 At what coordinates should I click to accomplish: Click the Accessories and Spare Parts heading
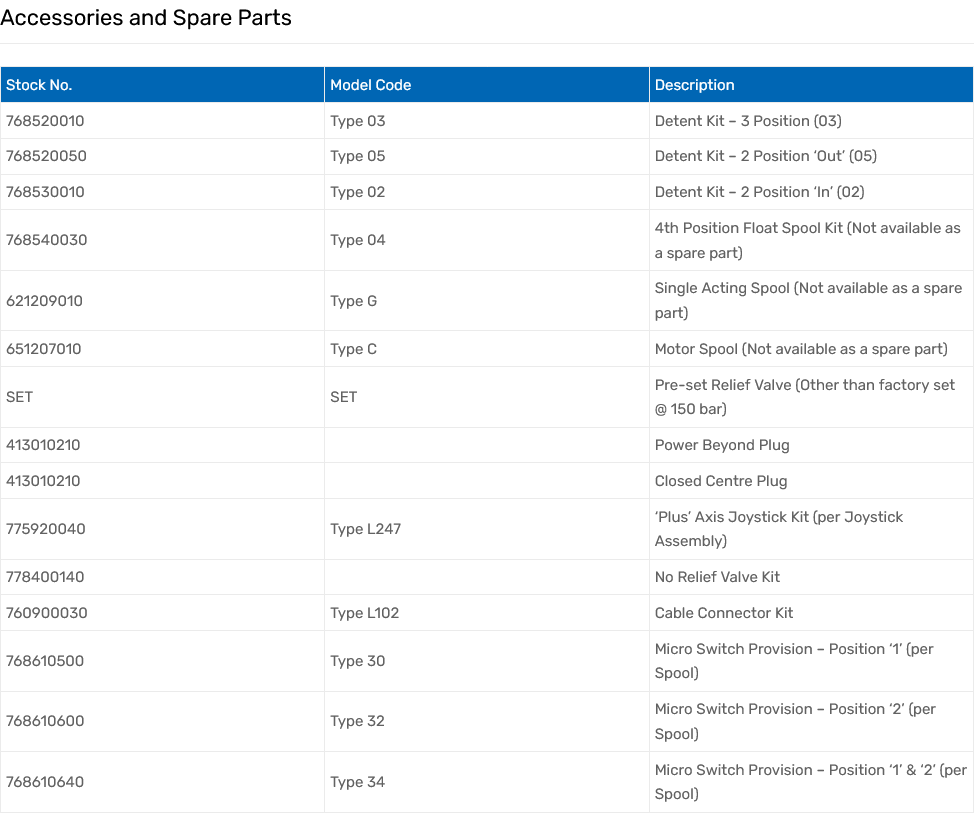146,18
